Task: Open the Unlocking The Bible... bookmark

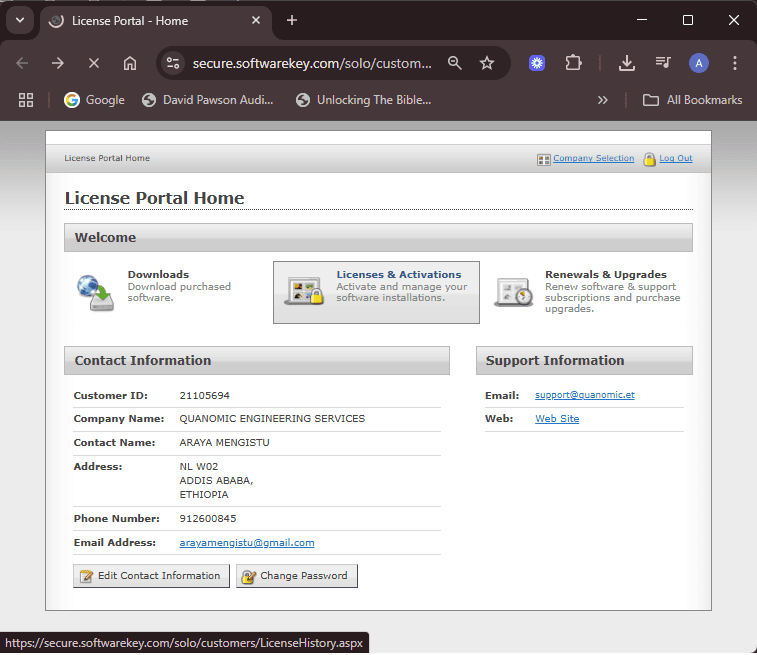Action: pos(364,100)
